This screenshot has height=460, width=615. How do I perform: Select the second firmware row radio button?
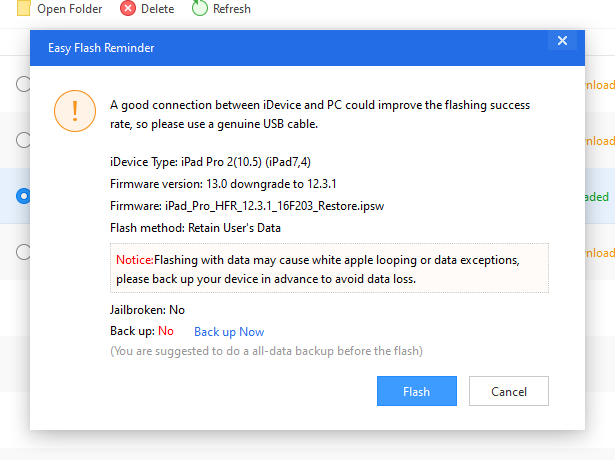point(23,141)
